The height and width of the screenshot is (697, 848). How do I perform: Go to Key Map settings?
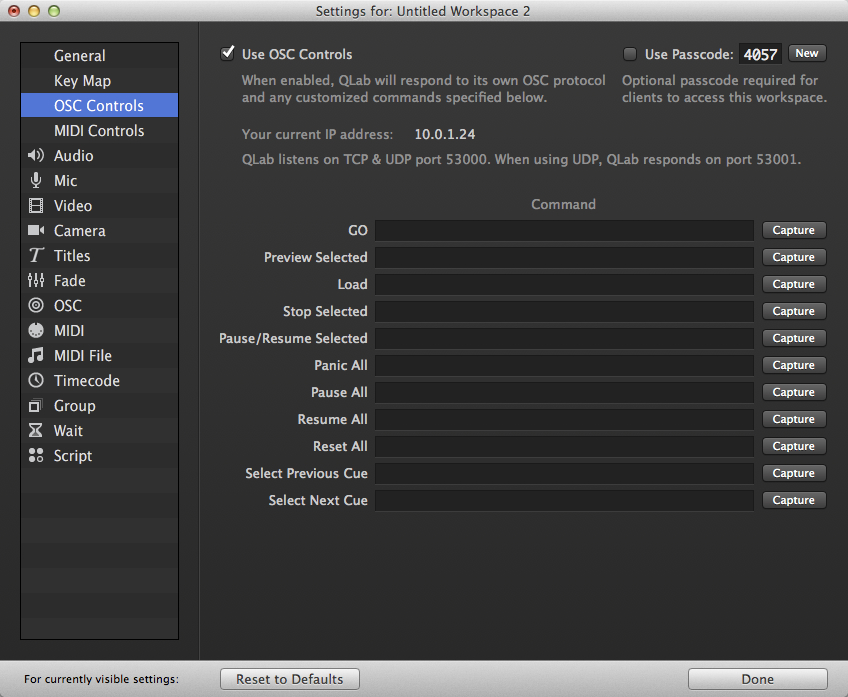[82, 81]
